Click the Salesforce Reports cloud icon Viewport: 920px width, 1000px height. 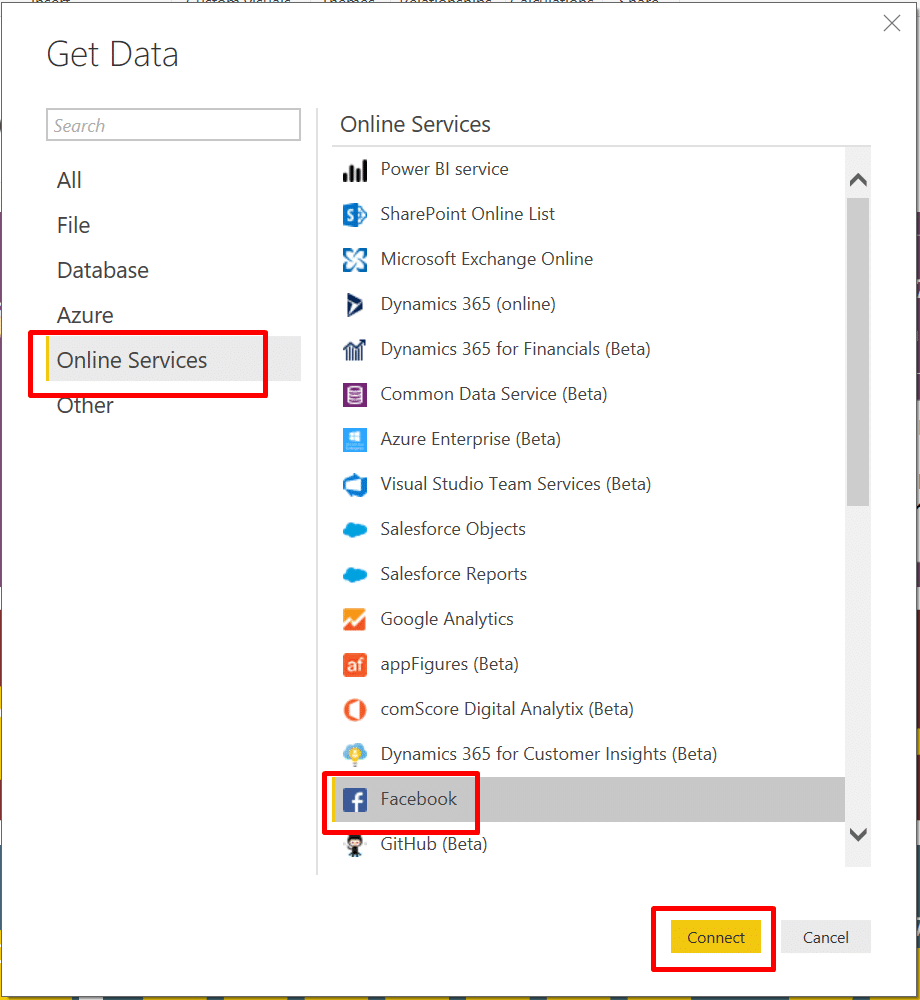point(354,575)
